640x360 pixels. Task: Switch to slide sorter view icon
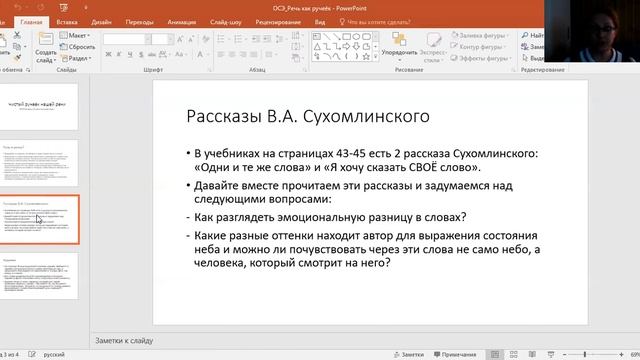click(513, 354)
